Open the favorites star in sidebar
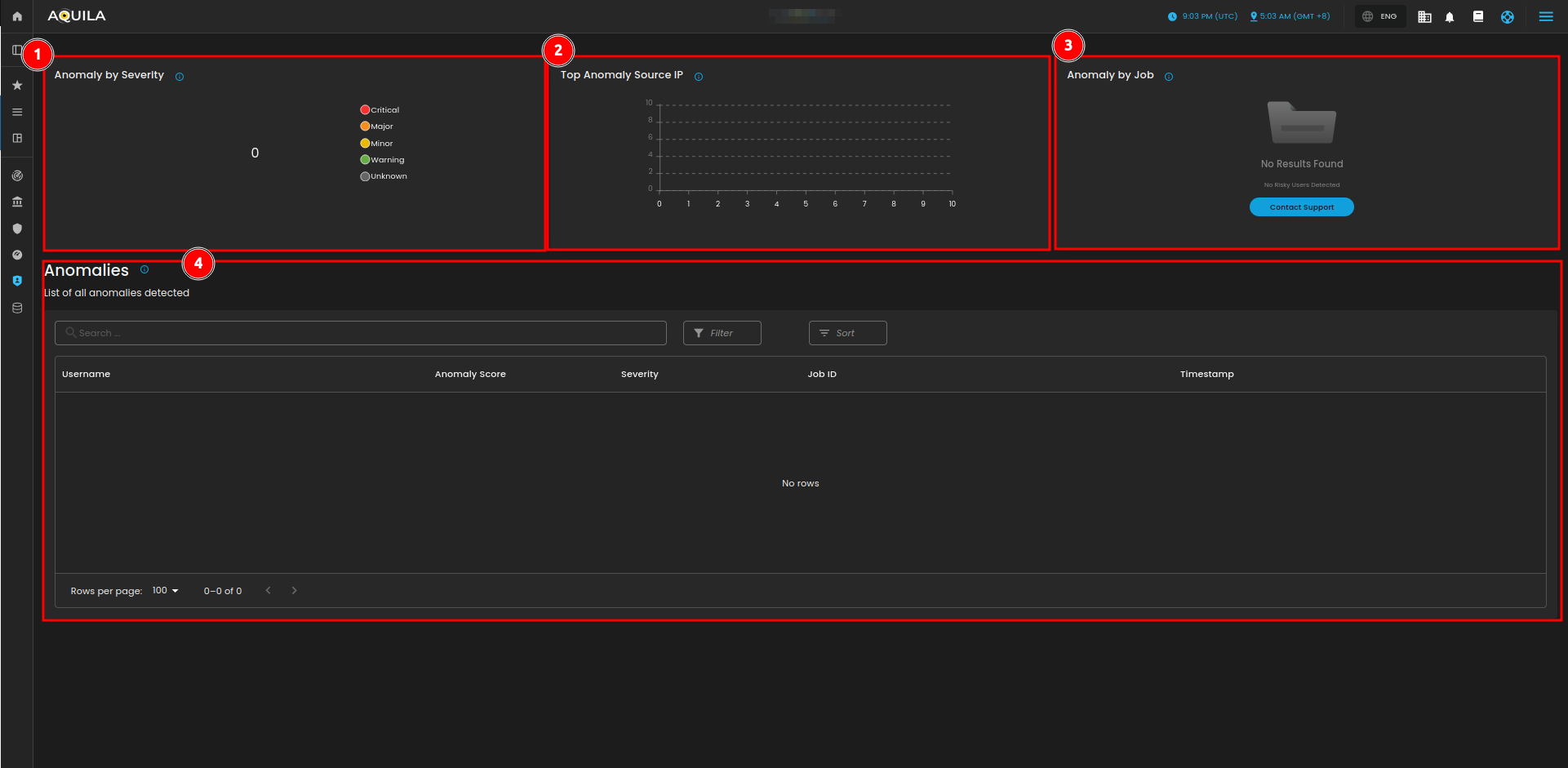The image size is (1568, 768). click(17, 86)
